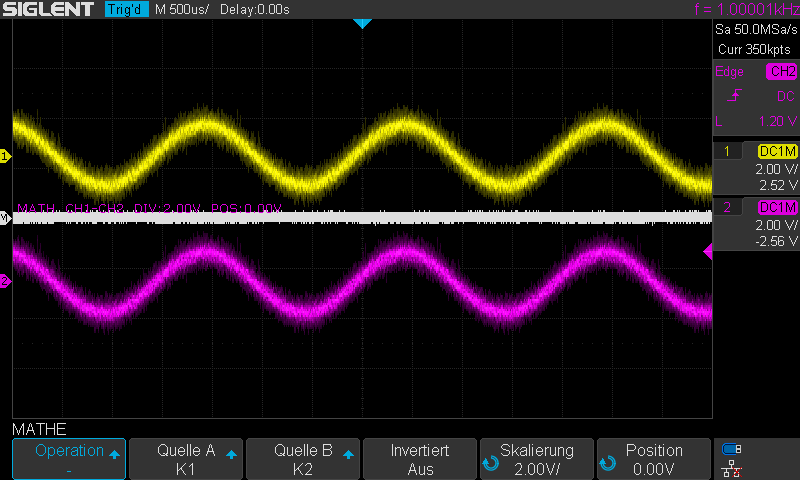Click channel 1 scale 2.00 V/ value
This screenshot has height=480, width=800.
pos(776,169)
